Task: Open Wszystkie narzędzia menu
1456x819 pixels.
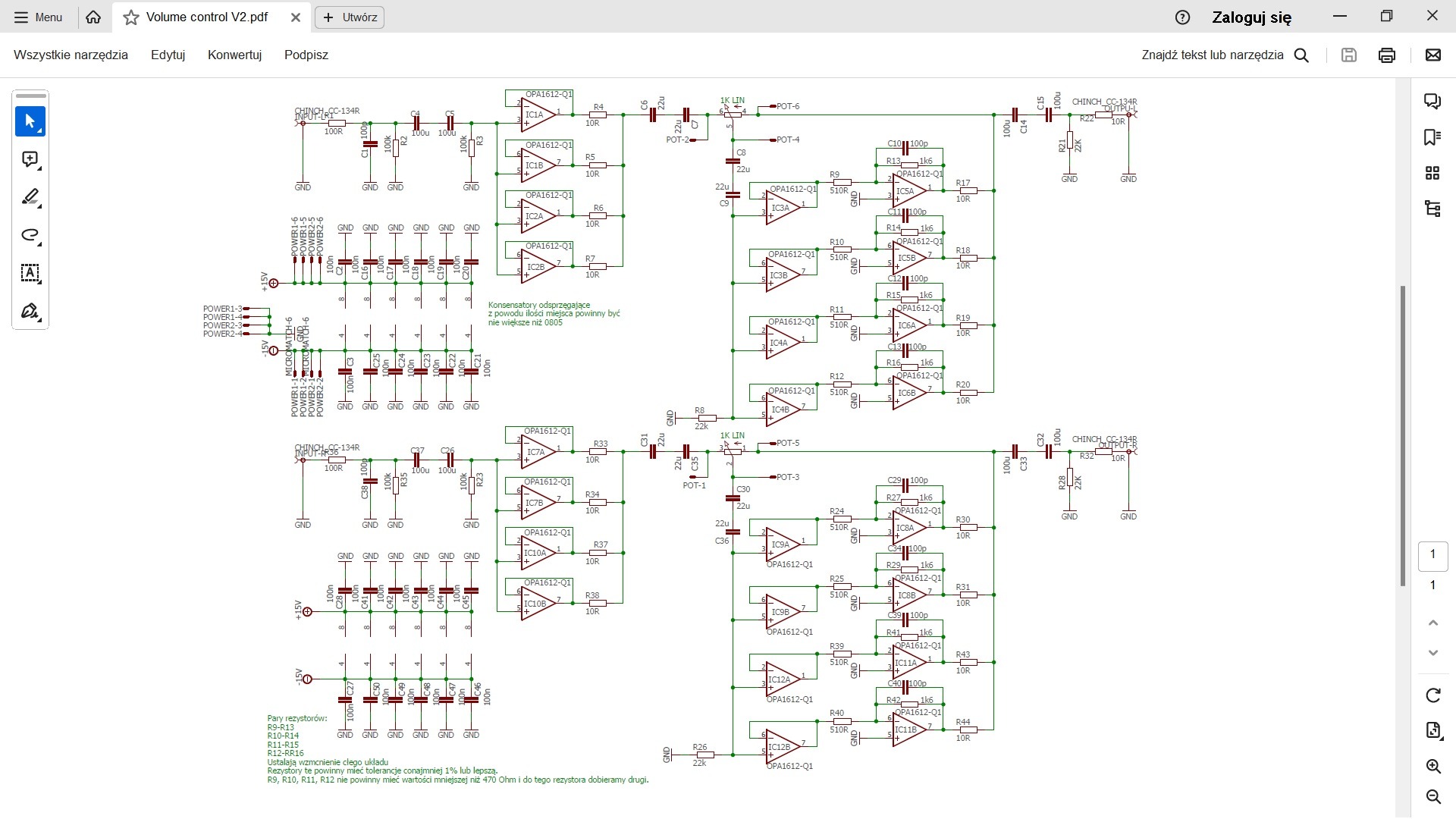Action: (x=71, y=55)
